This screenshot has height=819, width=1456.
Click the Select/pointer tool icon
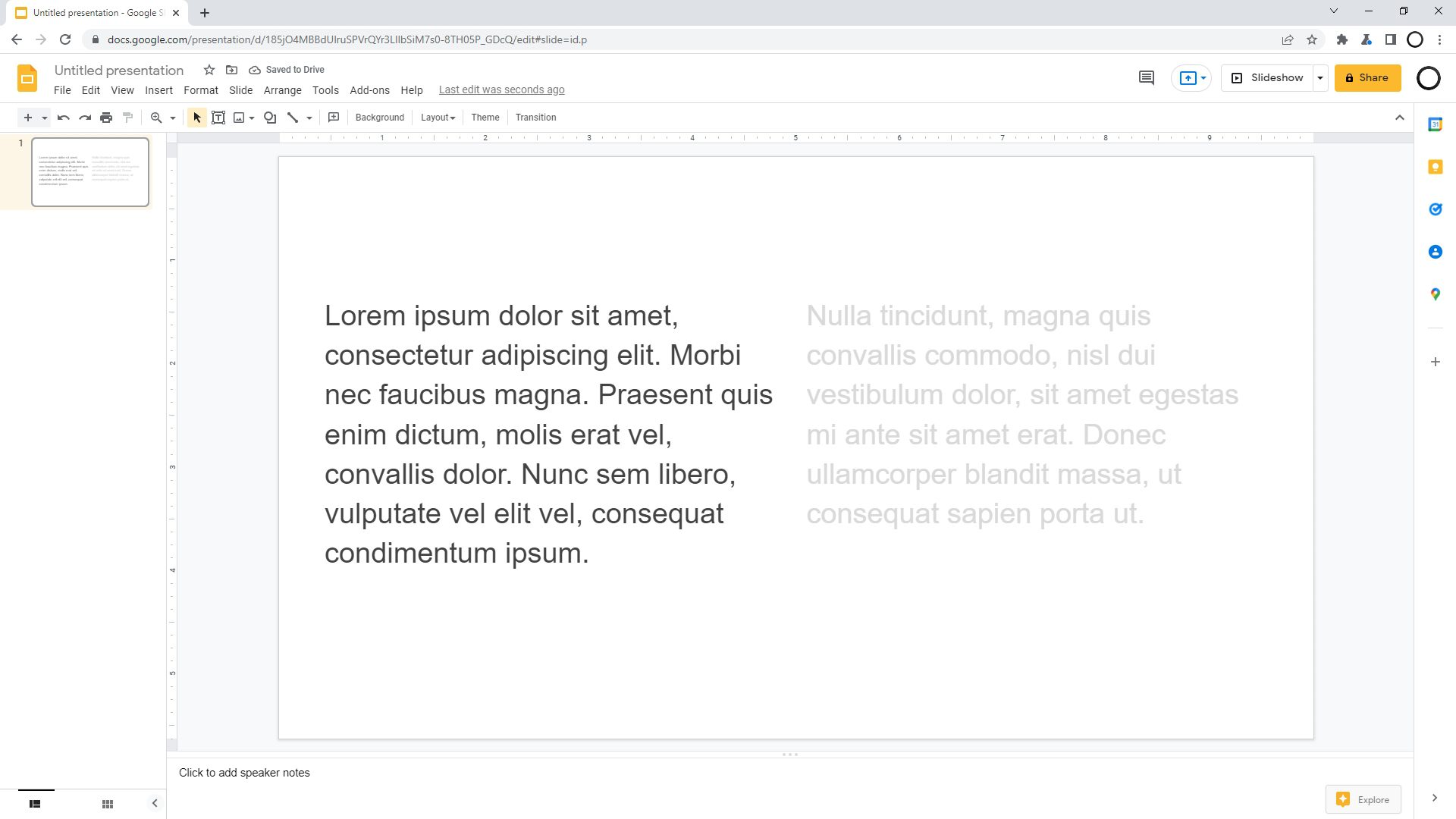coord(197,117)
